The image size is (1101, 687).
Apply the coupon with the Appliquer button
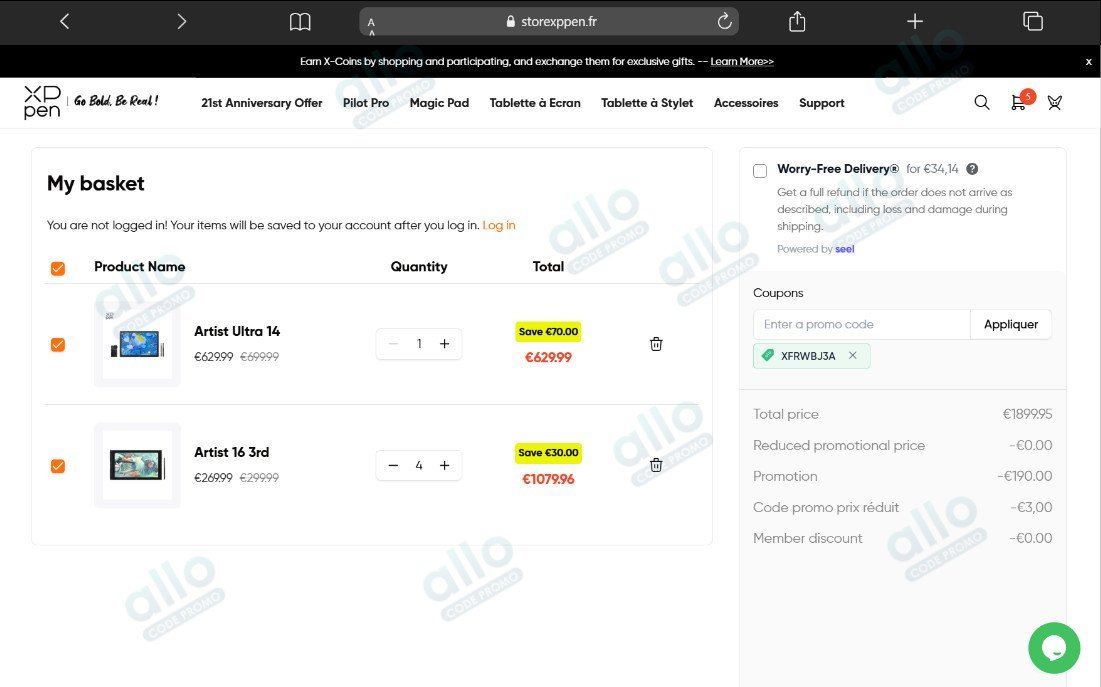[1010, 324]
